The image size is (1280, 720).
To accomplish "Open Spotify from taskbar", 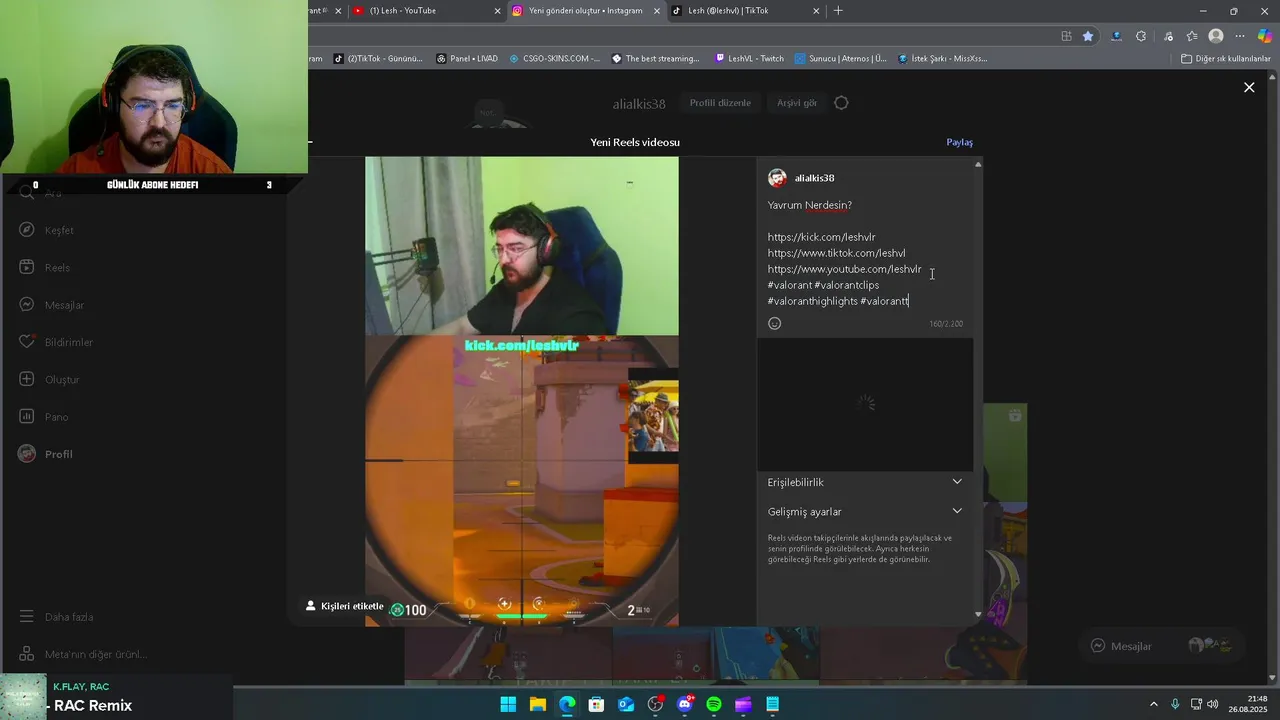I will click(x=714, y=704).
